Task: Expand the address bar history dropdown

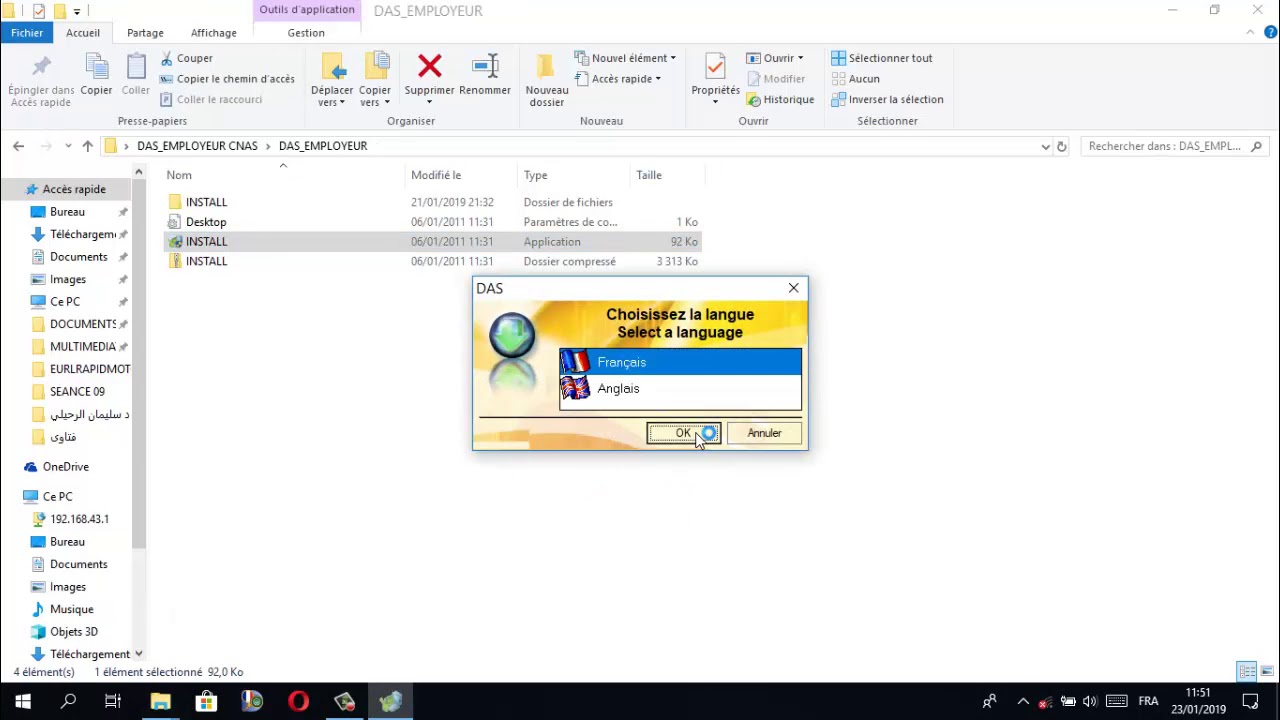Action: point(1046,146)
